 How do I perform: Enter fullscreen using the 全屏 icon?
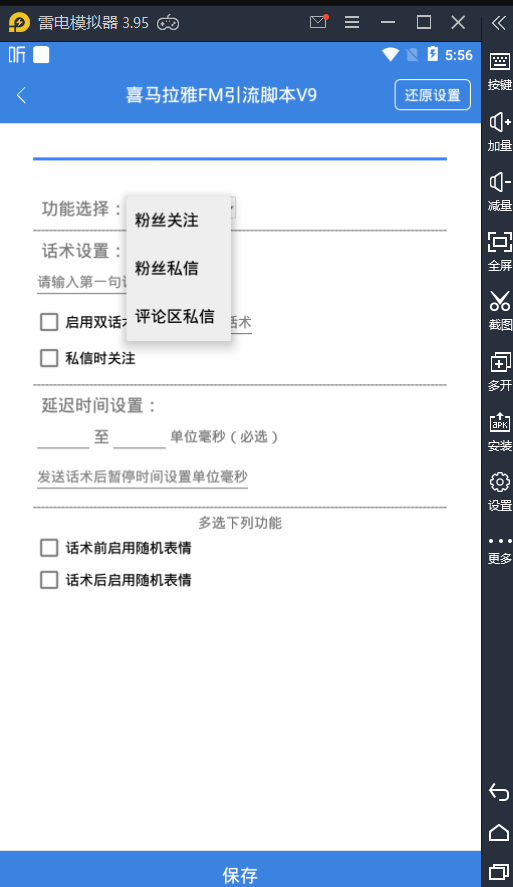coord(499,251)
